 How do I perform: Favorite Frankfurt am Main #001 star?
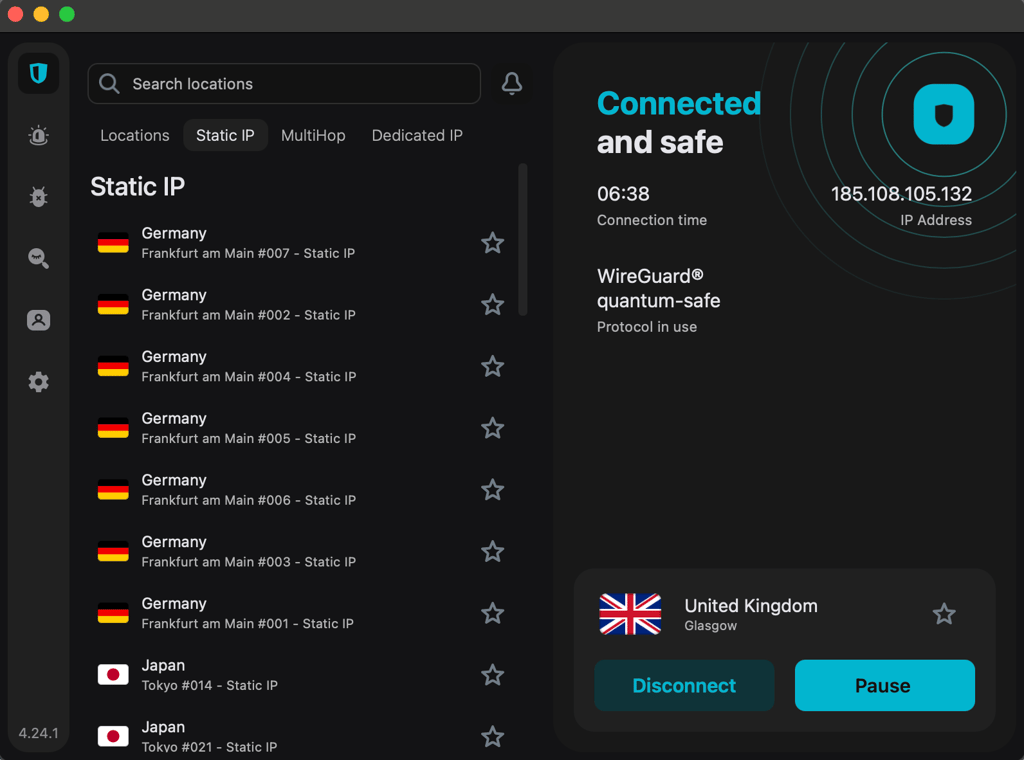pyautogui.click(x=492, y=613)
